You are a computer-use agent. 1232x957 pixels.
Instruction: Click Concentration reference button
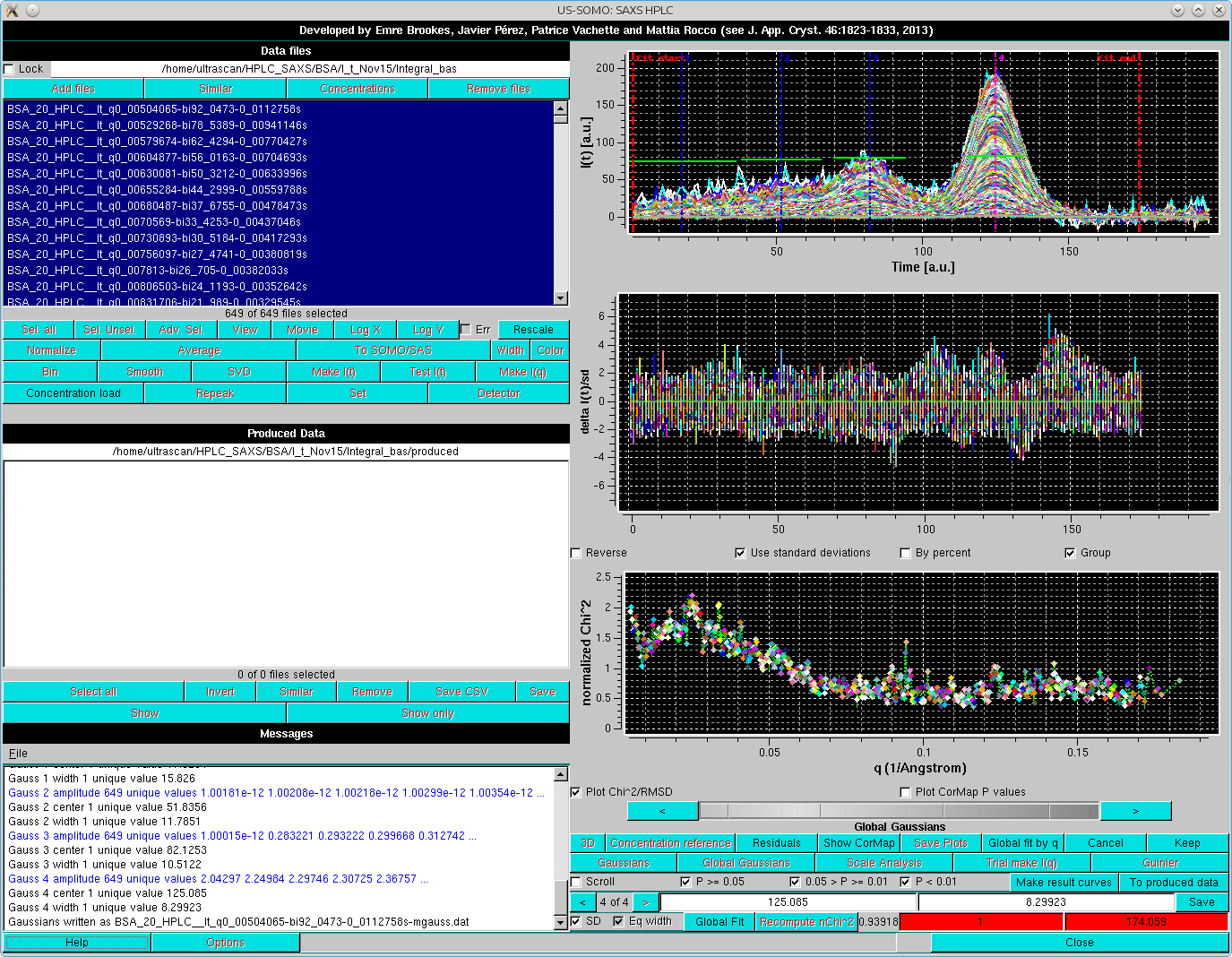click(670, 843)
